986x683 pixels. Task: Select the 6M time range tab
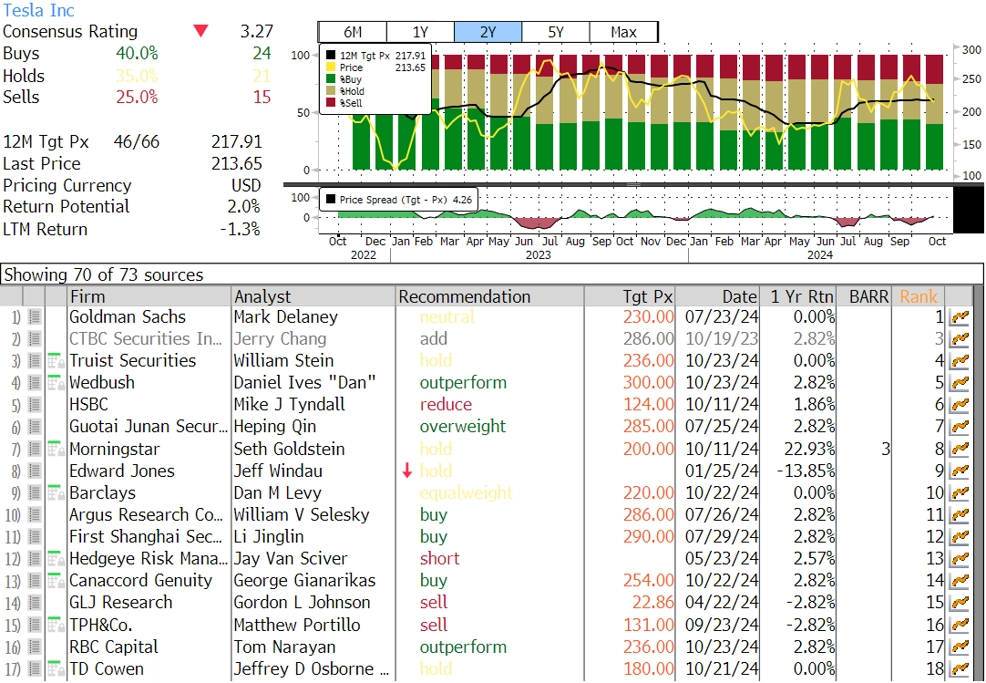[x=352, y=32]
